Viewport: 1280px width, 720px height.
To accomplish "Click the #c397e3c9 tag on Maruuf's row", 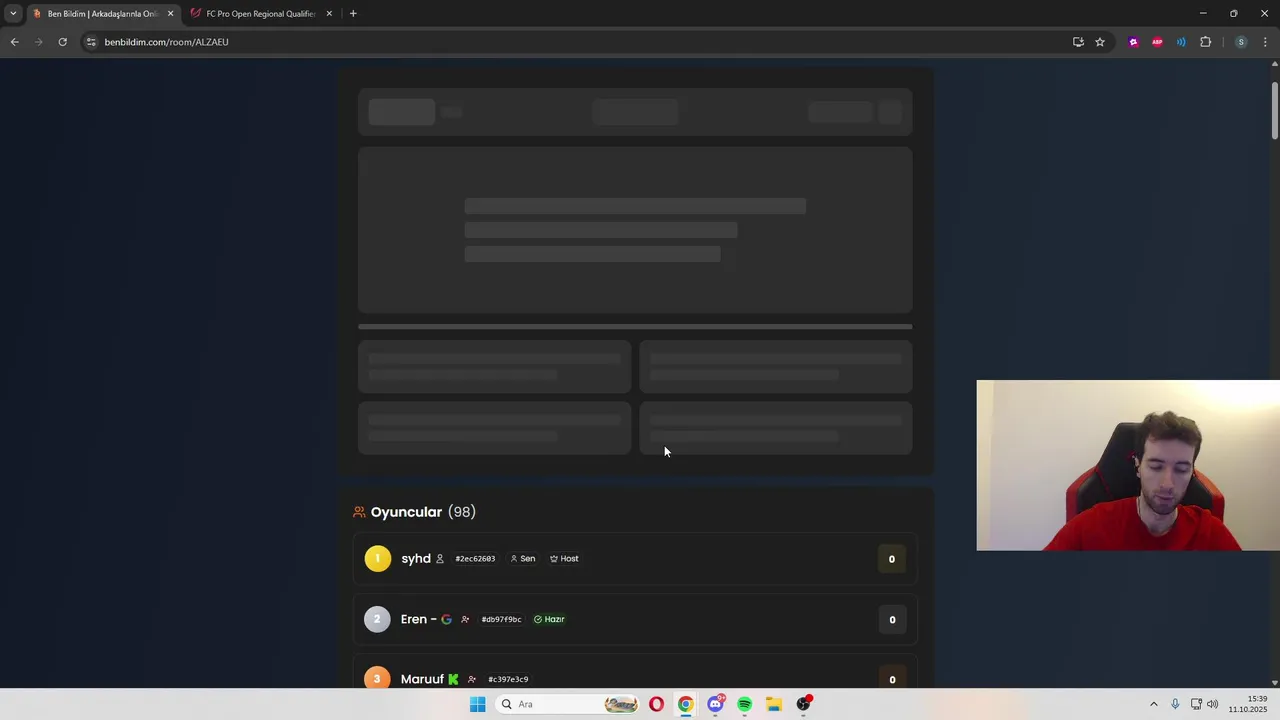I will click(508, 679).
